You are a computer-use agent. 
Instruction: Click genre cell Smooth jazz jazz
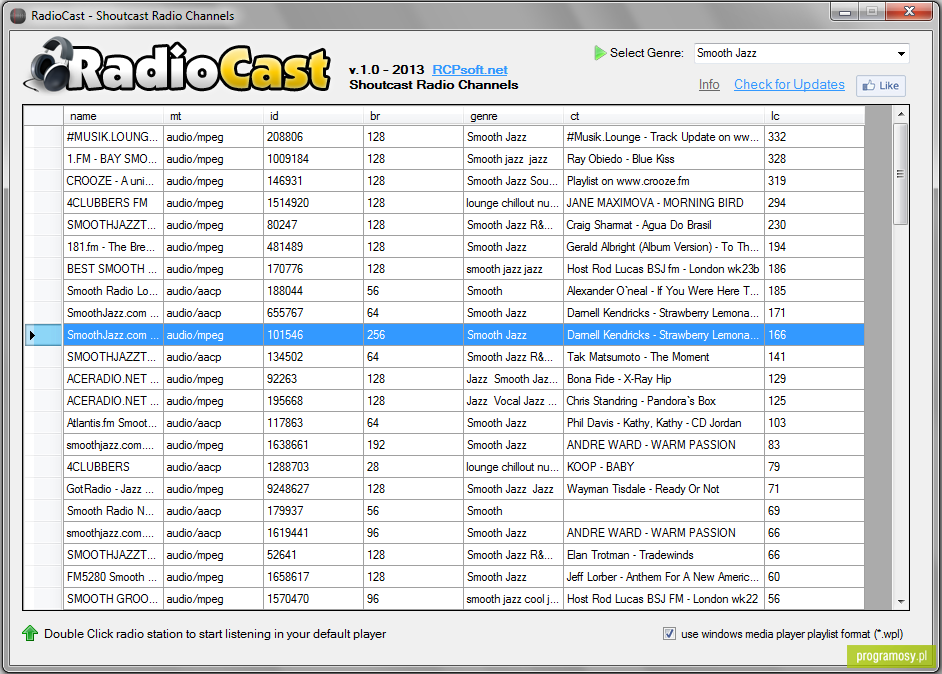514,159
